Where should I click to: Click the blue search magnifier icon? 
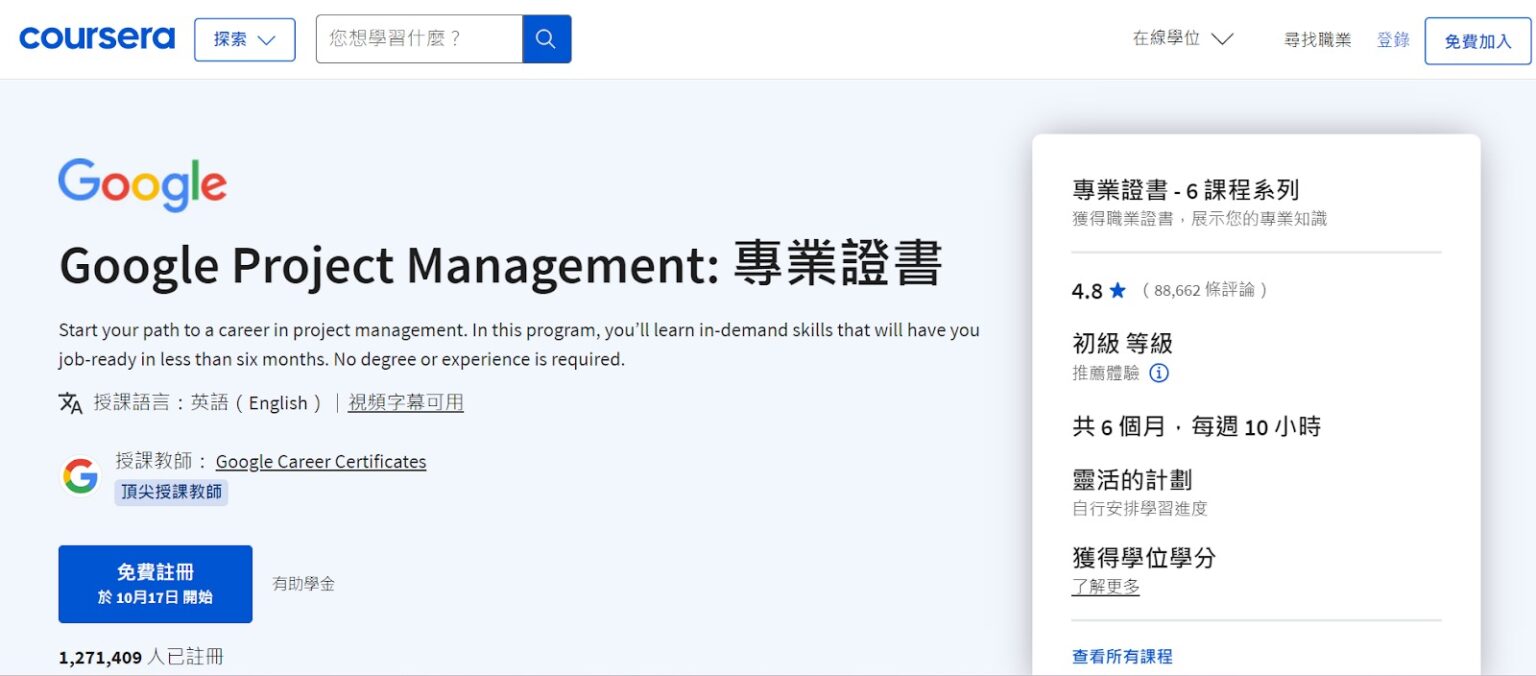(x=546, y=38)
